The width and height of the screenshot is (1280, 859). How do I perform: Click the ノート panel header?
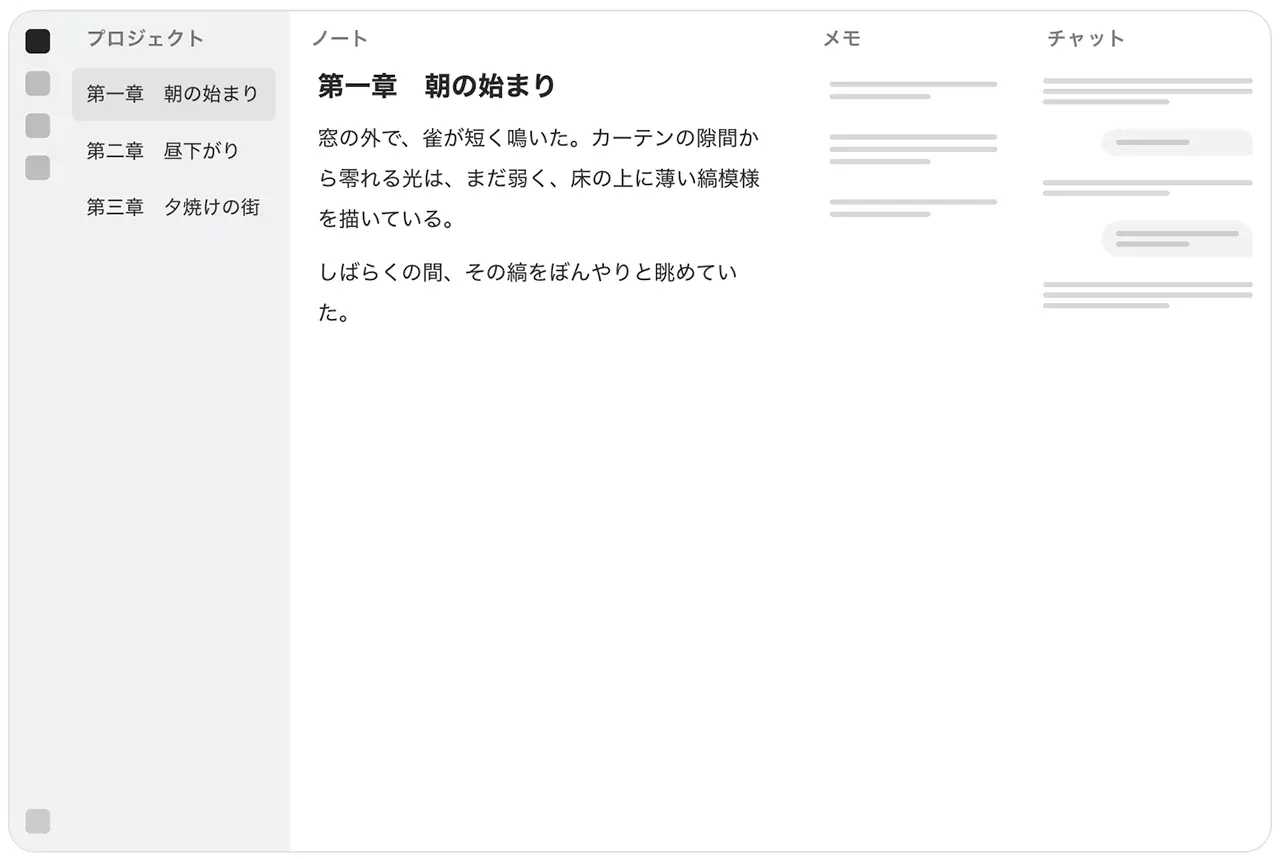[340, 39]
